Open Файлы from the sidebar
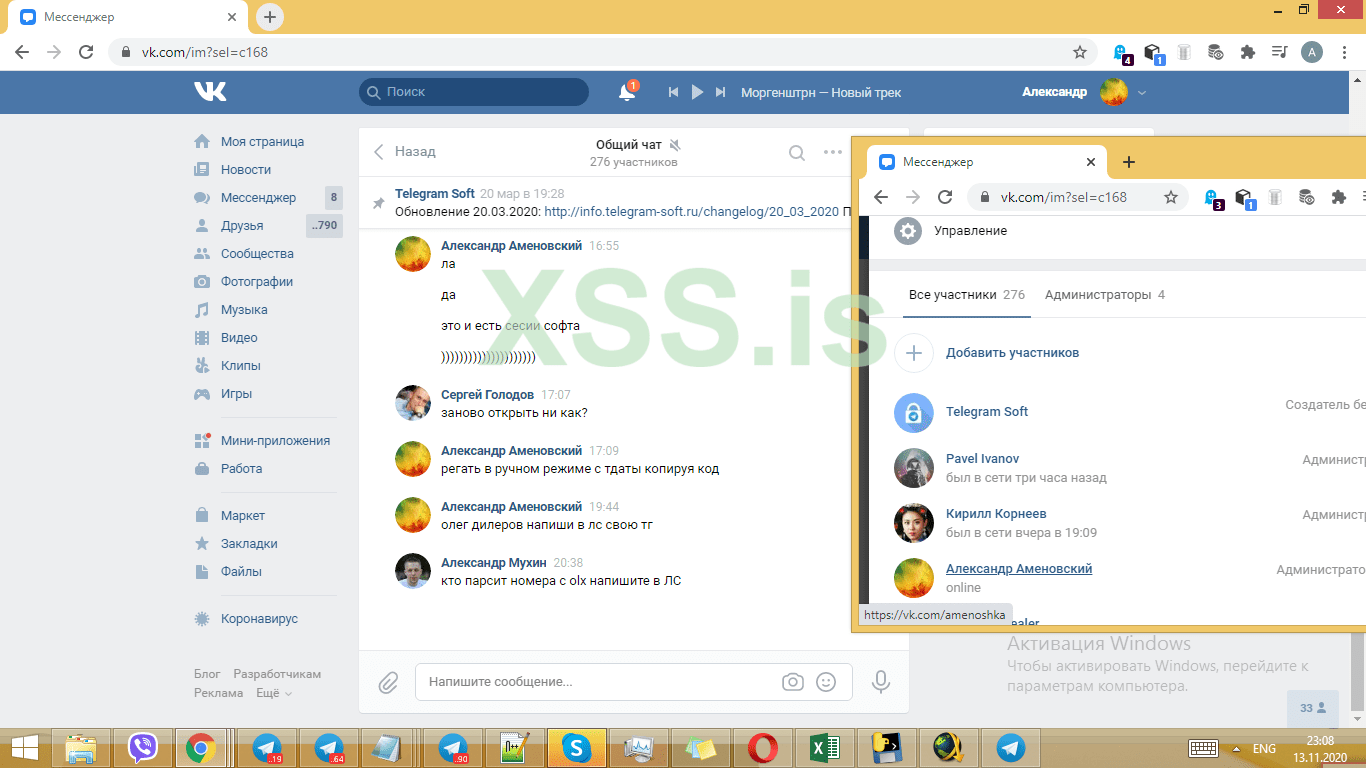The image size is (1366, 768). 241,572
